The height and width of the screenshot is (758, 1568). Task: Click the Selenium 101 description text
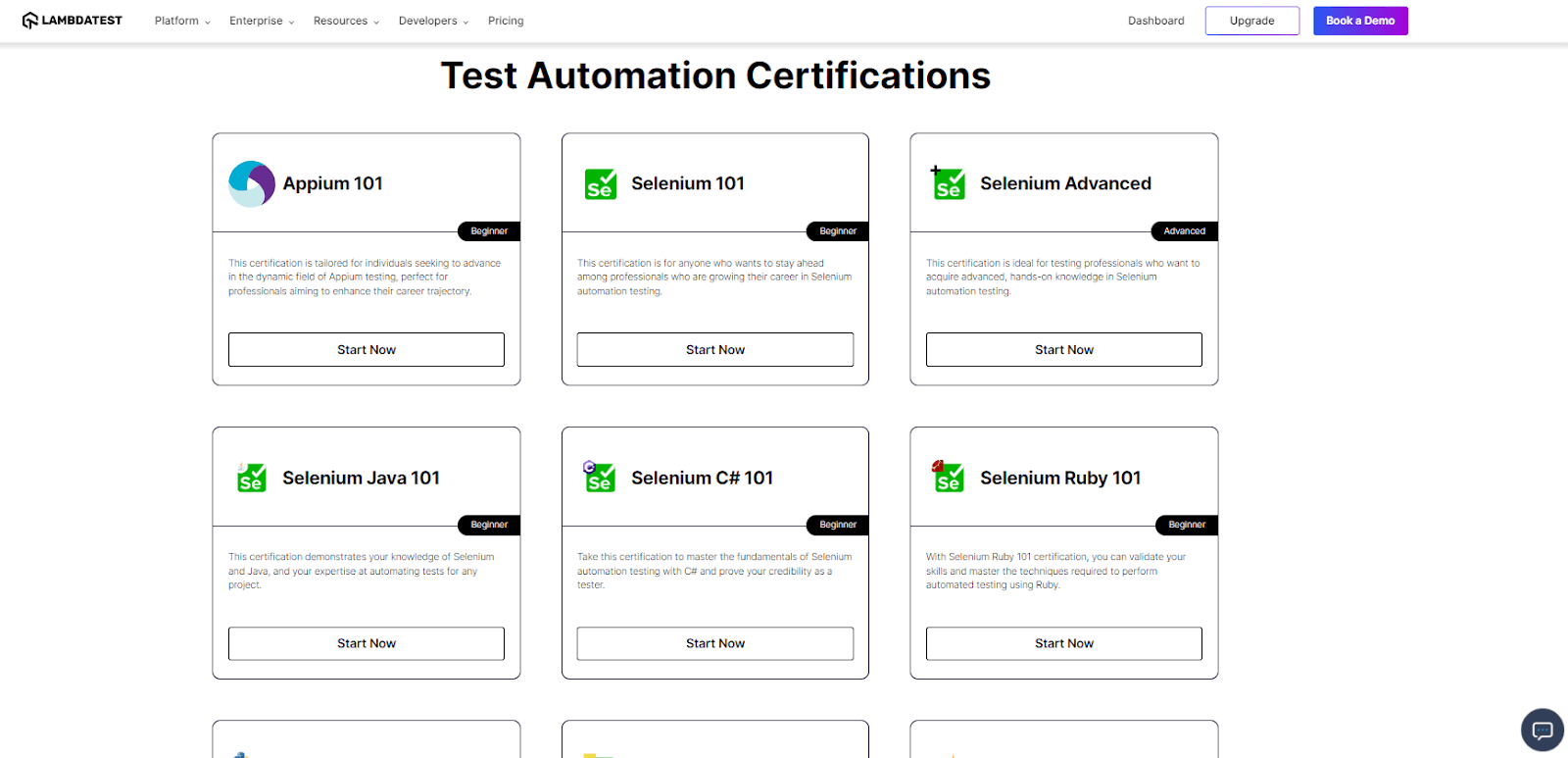(714, 278)
